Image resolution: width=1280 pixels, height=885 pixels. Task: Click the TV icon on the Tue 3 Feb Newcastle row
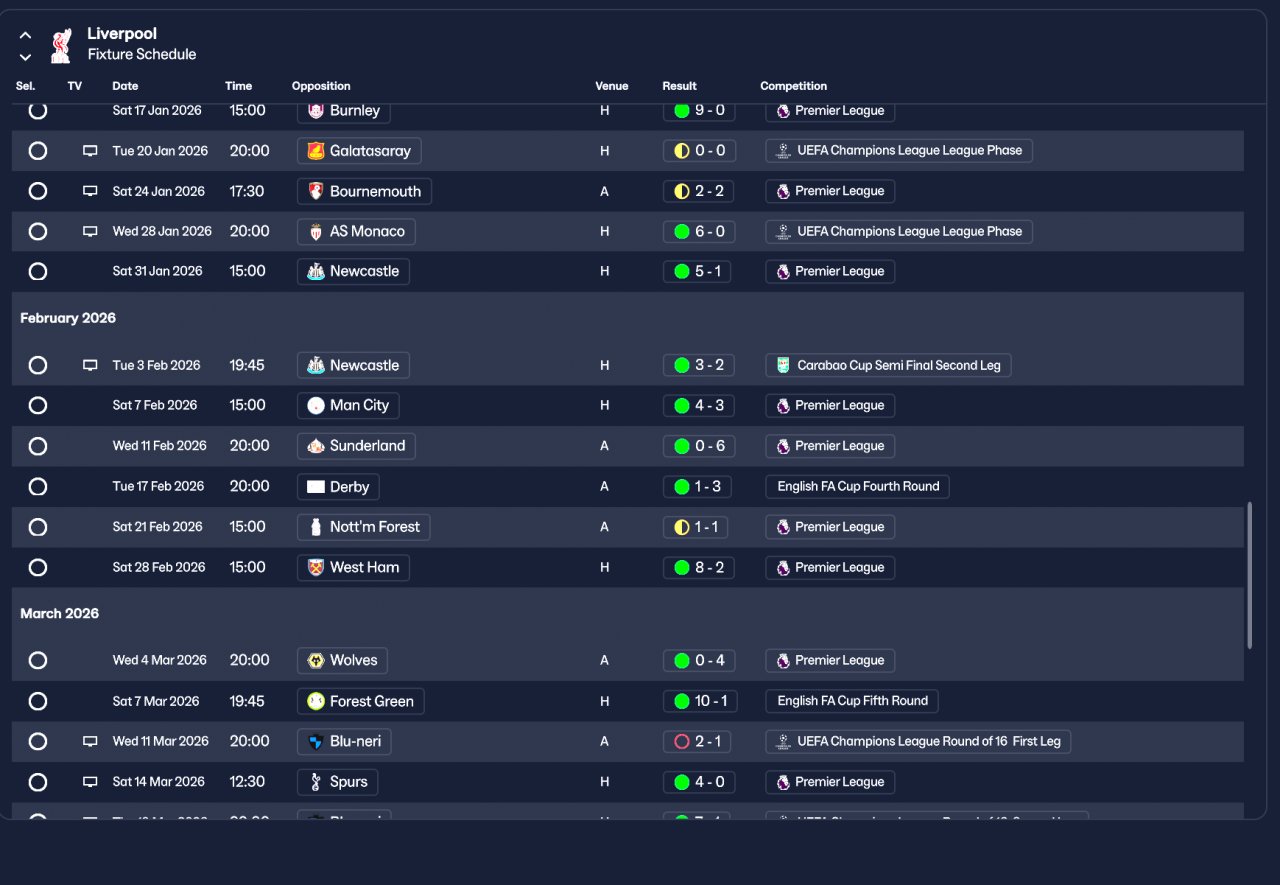tap(90, 365)
